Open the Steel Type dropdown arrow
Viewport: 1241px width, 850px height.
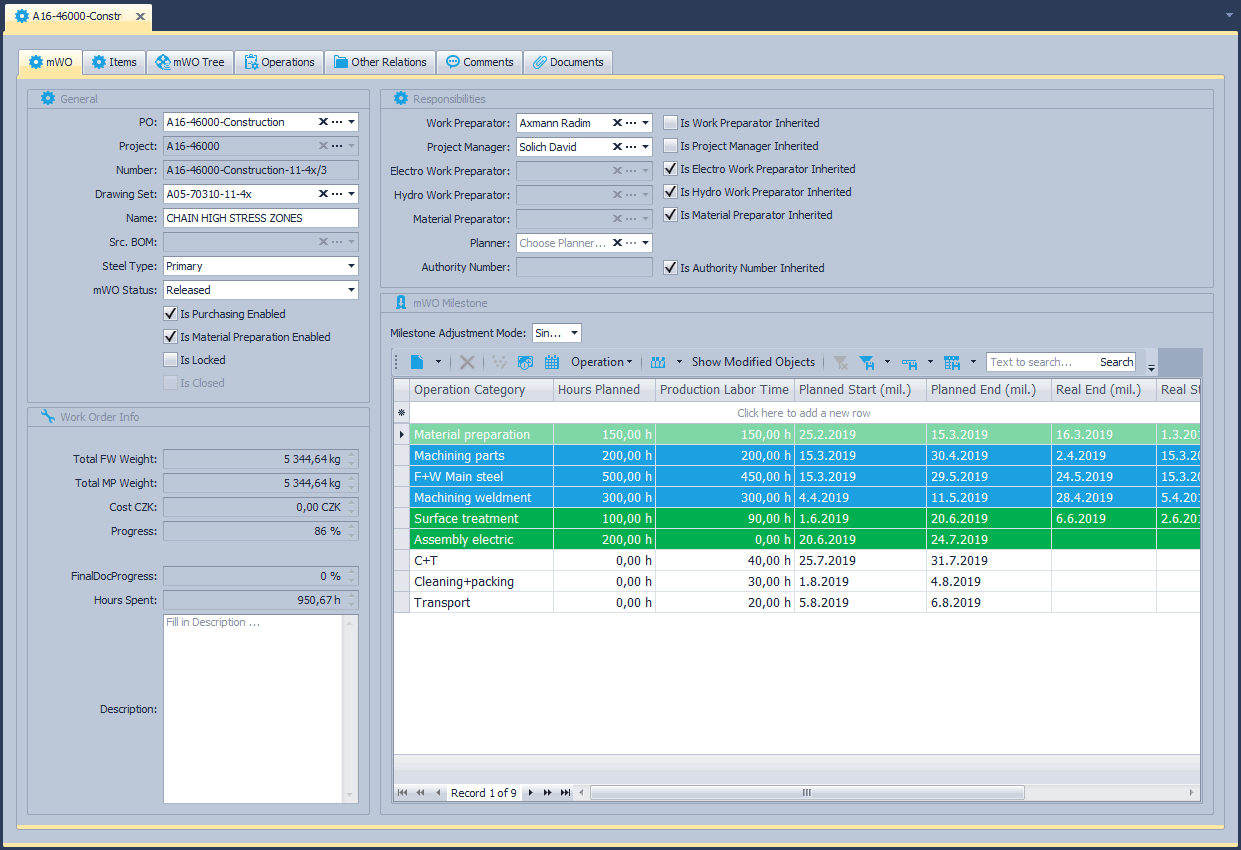351,266
